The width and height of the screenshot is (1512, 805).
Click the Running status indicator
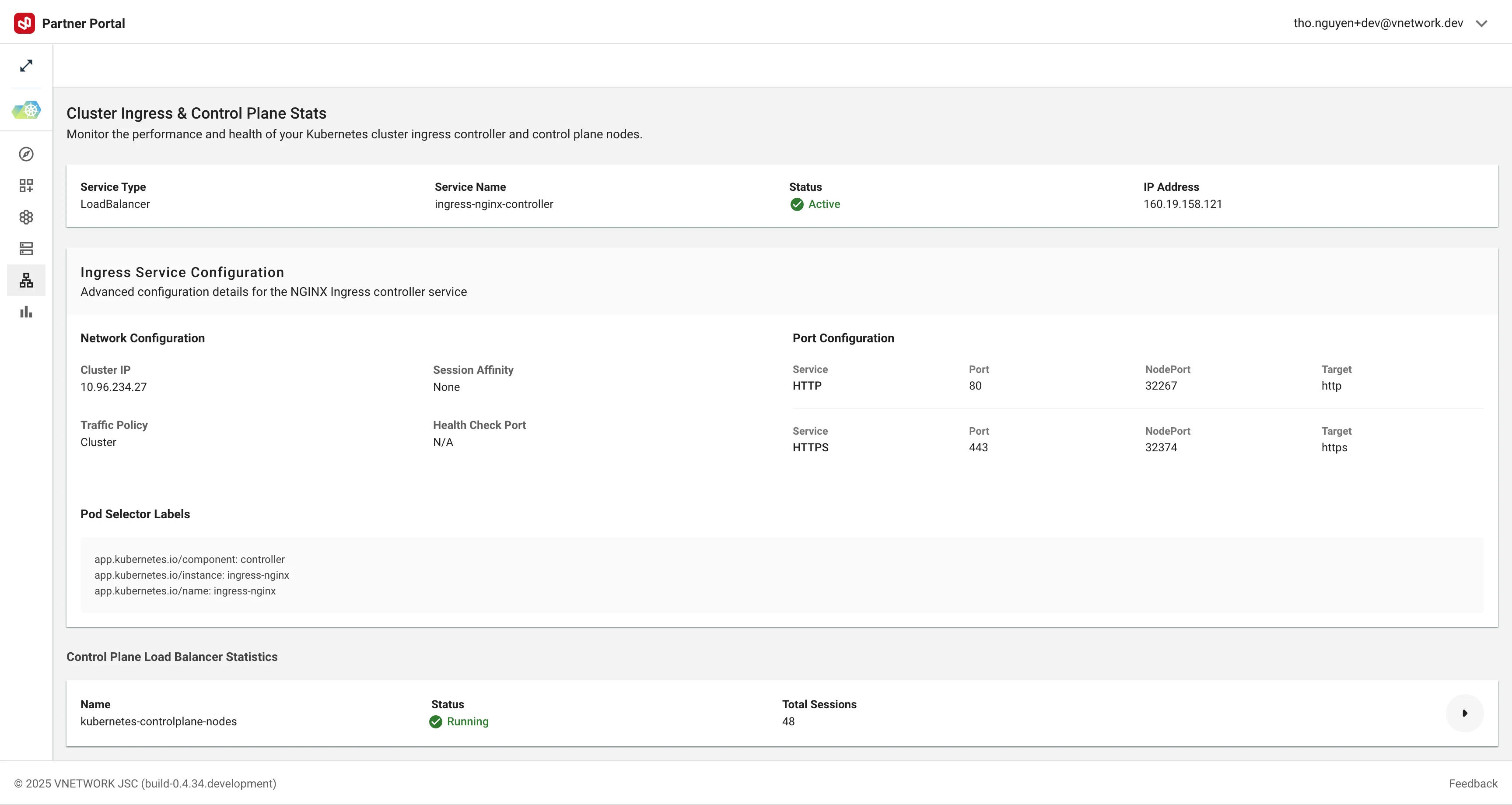pos(458,721)
